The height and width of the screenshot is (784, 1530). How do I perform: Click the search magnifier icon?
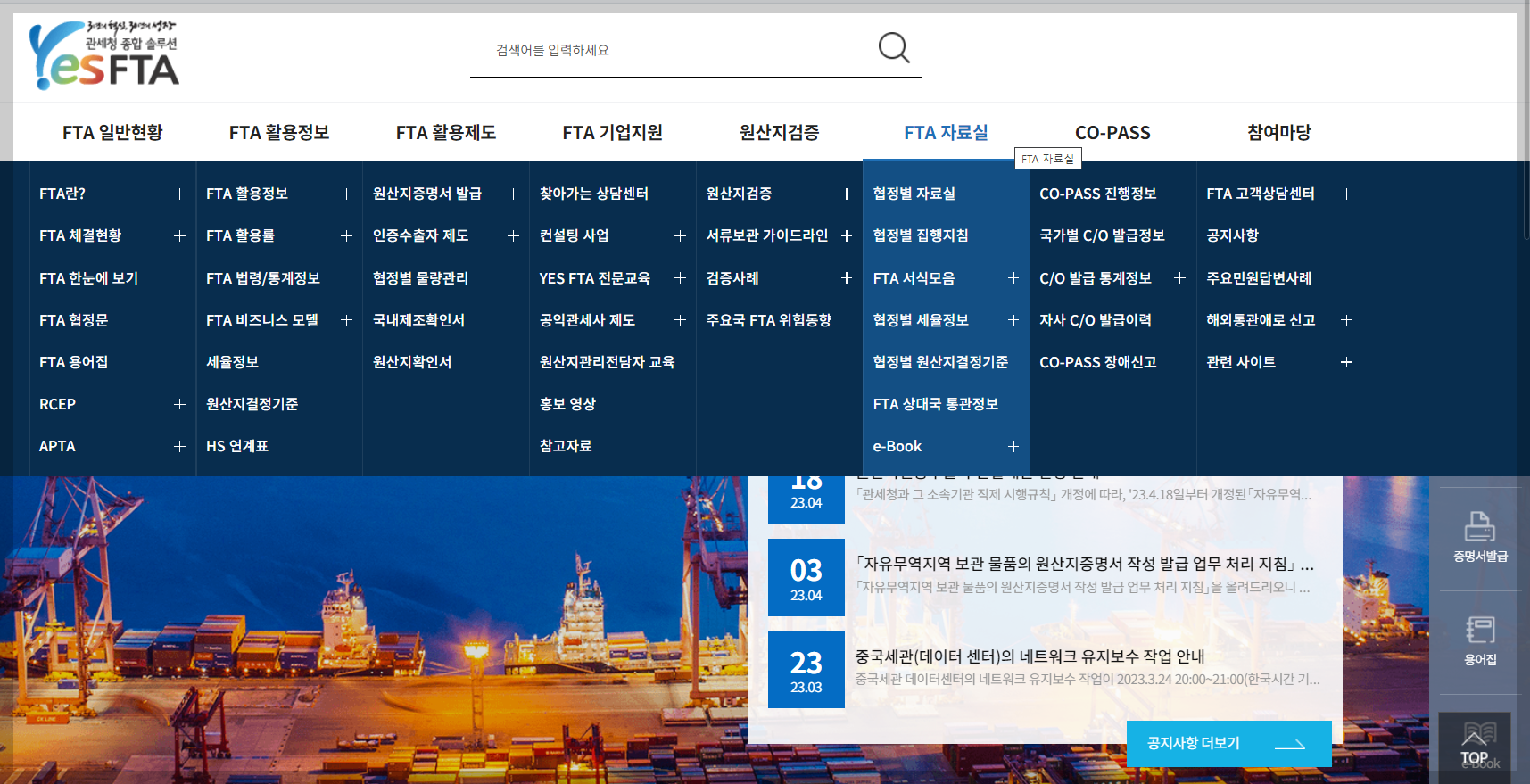coord(894,47)
